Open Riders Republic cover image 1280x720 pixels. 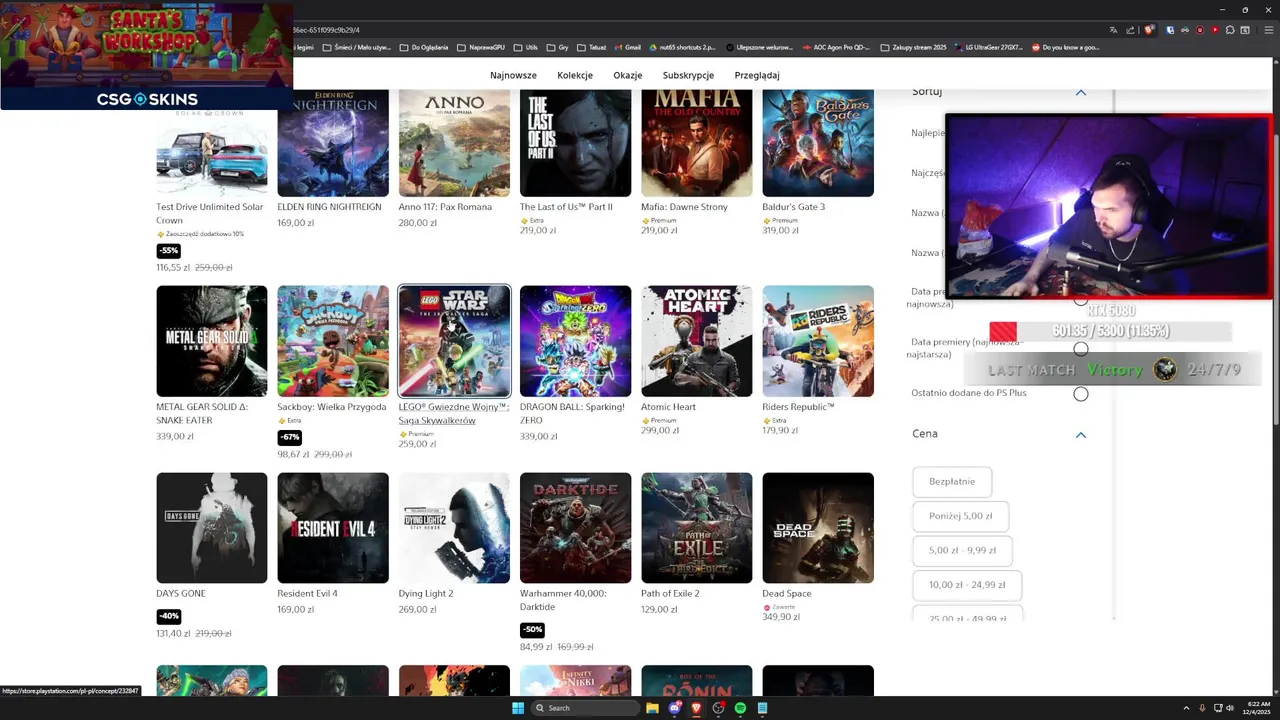818,341
